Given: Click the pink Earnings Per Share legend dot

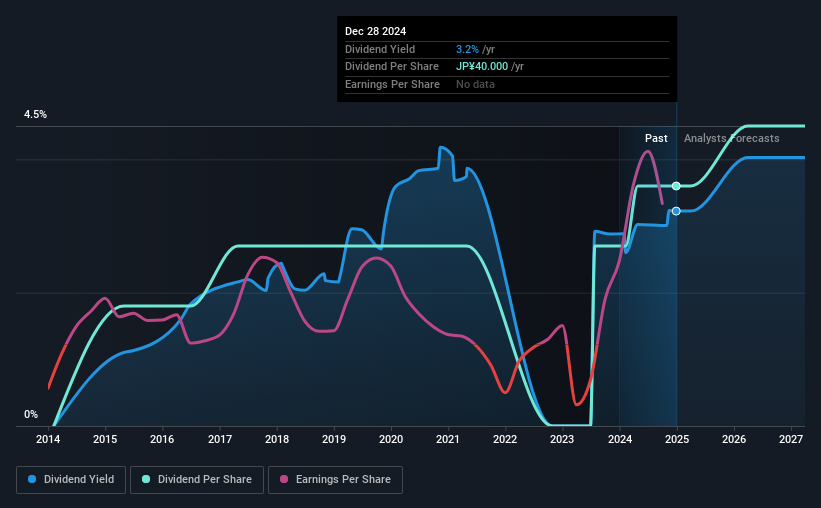Looking at the screenshot, I should (x=284, y=479).
